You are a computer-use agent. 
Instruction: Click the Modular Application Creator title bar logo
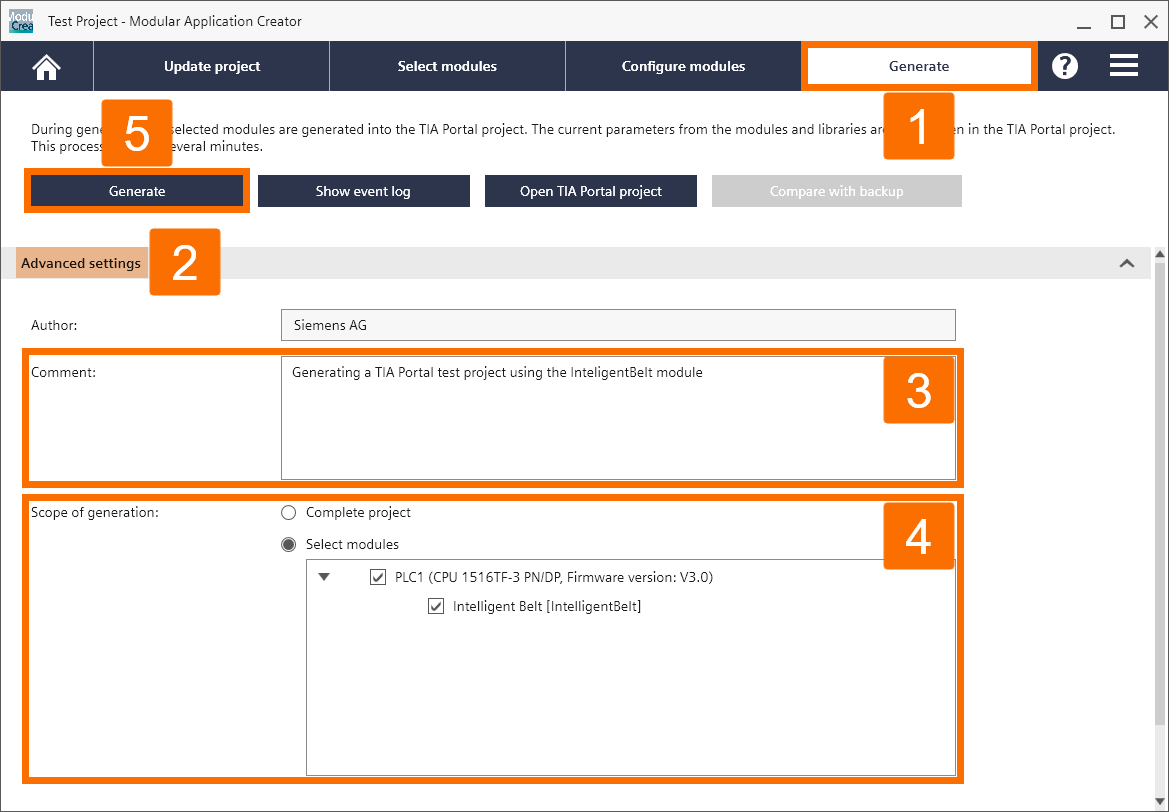tap(20, 20)
